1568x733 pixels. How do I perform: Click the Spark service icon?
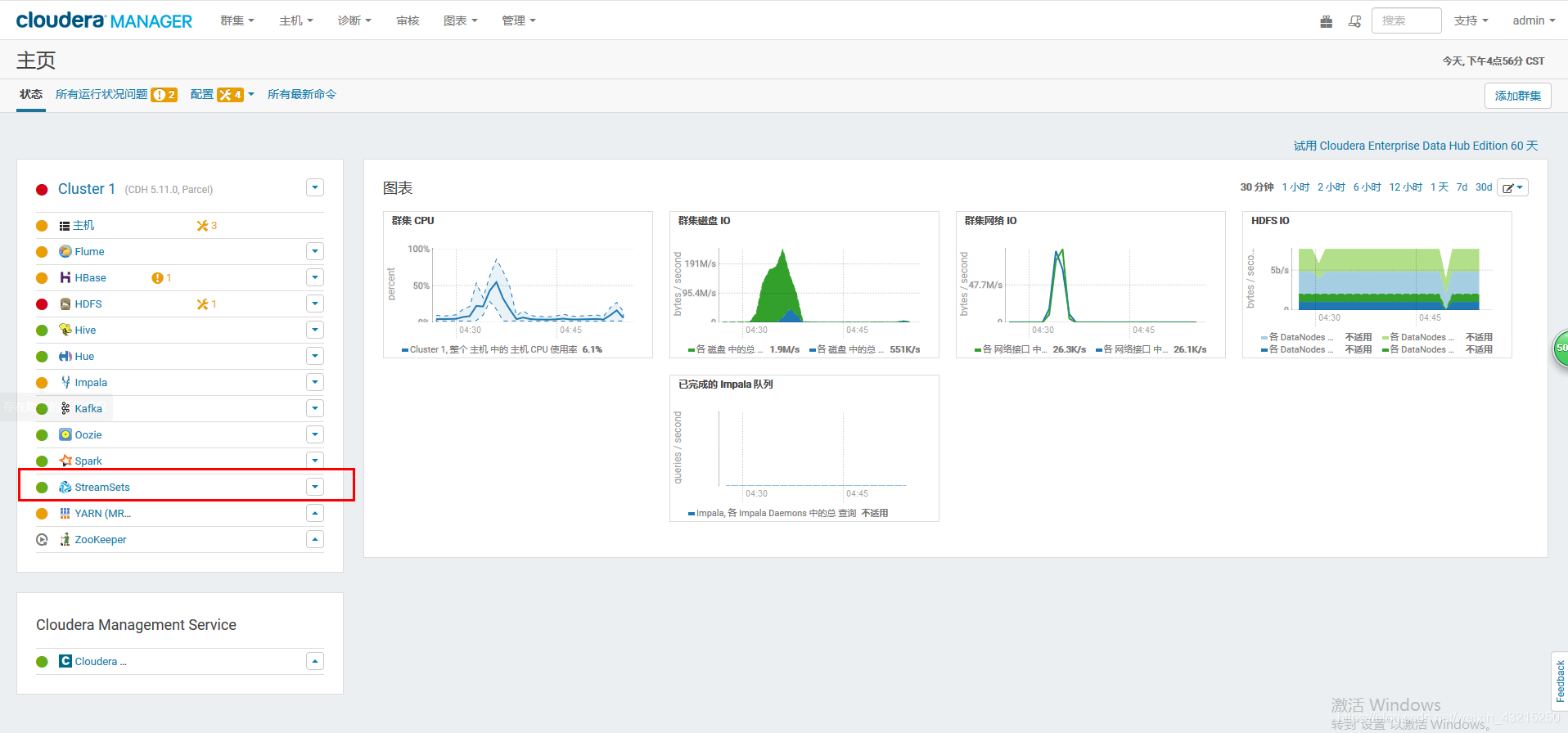pos(65,461)
